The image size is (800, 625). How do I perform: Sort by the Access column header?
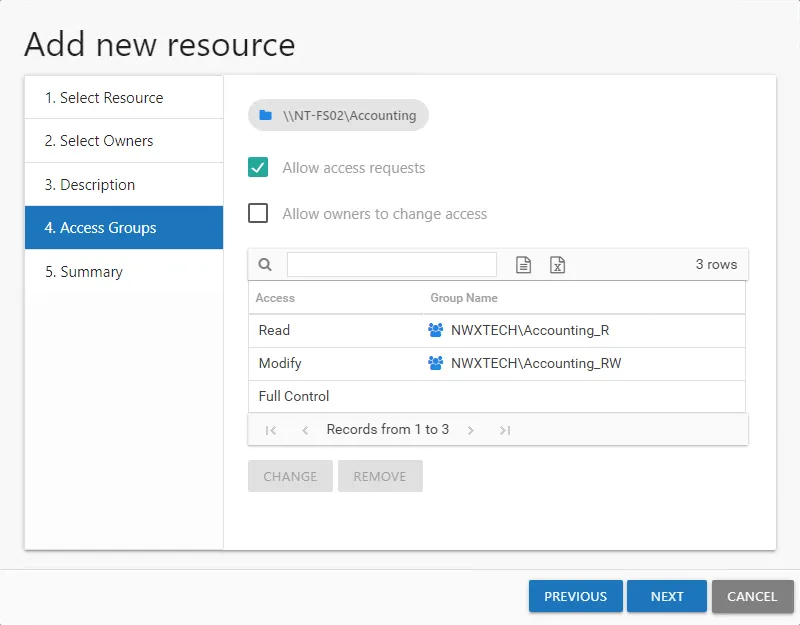tap(275, 298)
